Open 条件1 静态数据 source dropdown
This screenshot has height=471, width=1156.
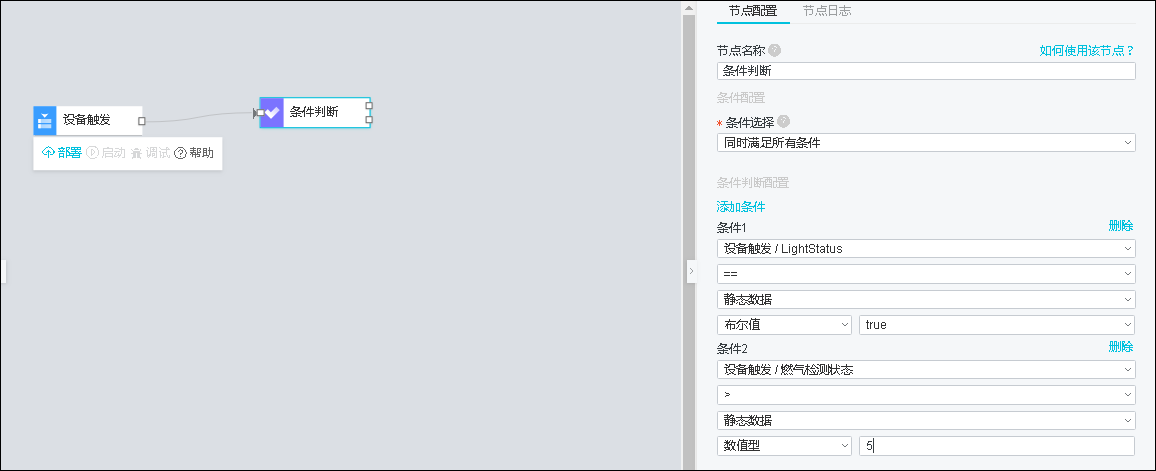[x=926, y=299]
